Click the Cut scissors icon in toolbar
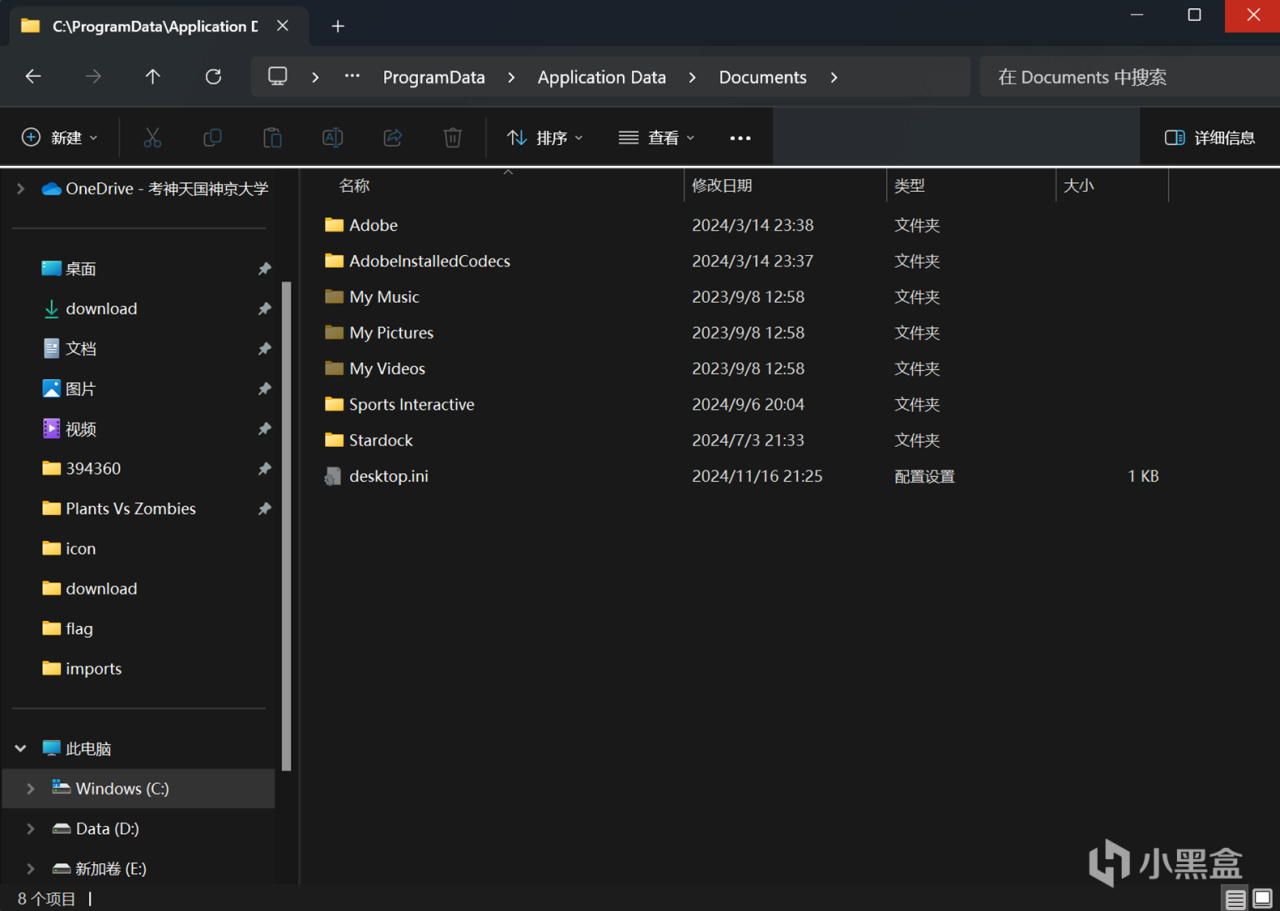 pyautogui.click(x=152, y=138)
